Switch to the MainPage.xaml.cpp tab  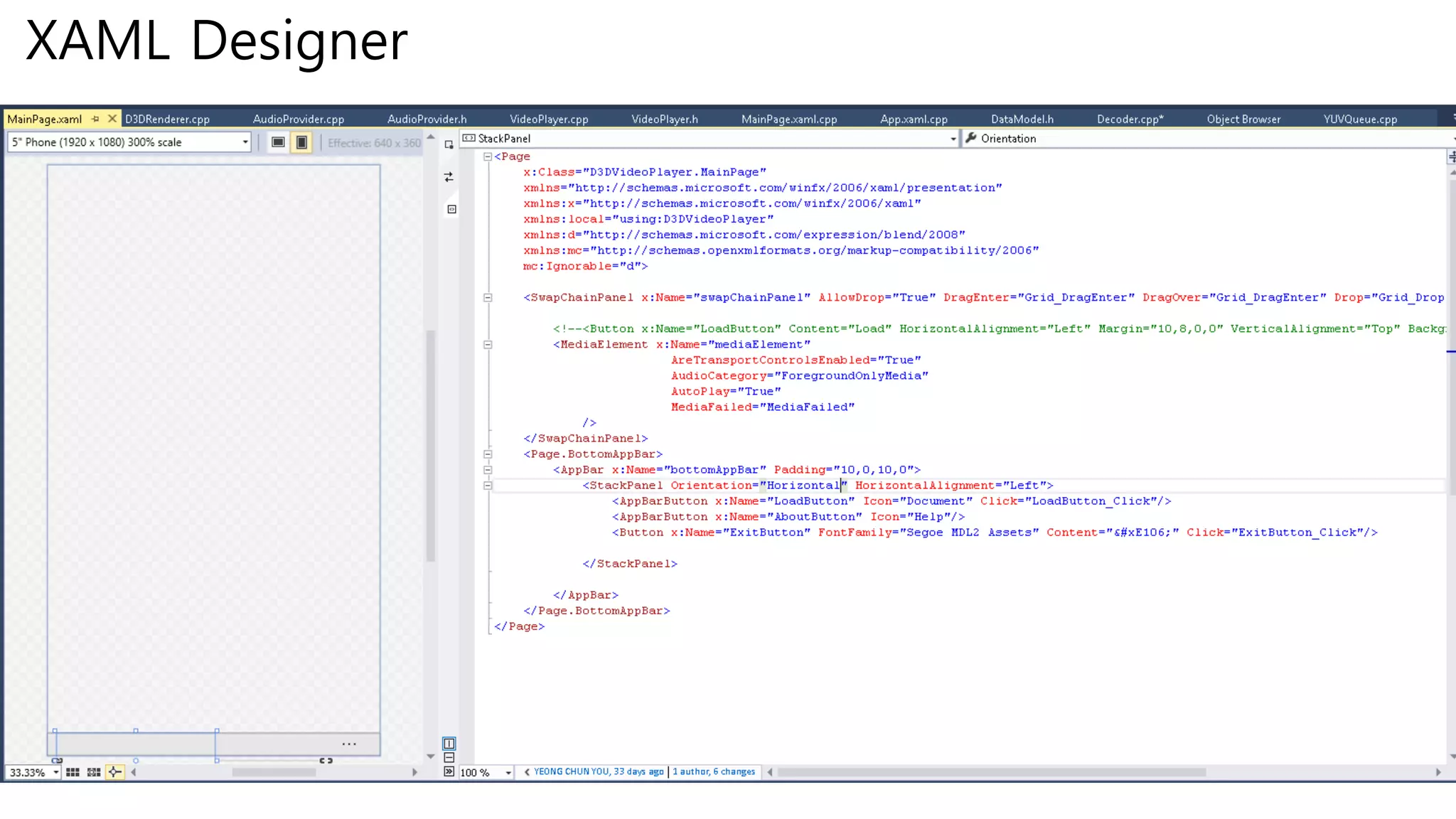tap(789, 119)
